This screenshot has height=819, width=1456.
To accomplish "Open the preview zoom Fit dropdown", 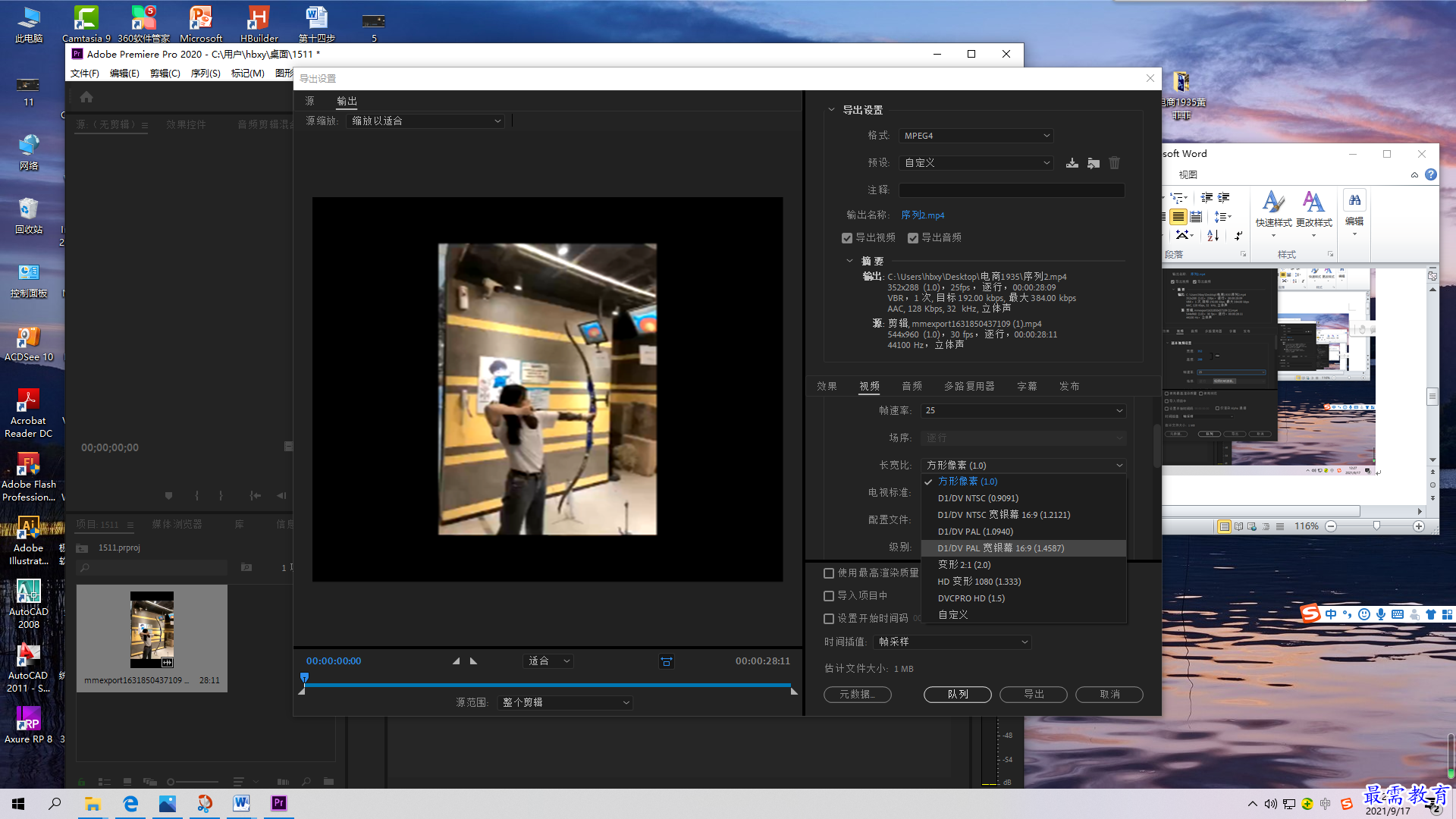I will pos(548,661).
